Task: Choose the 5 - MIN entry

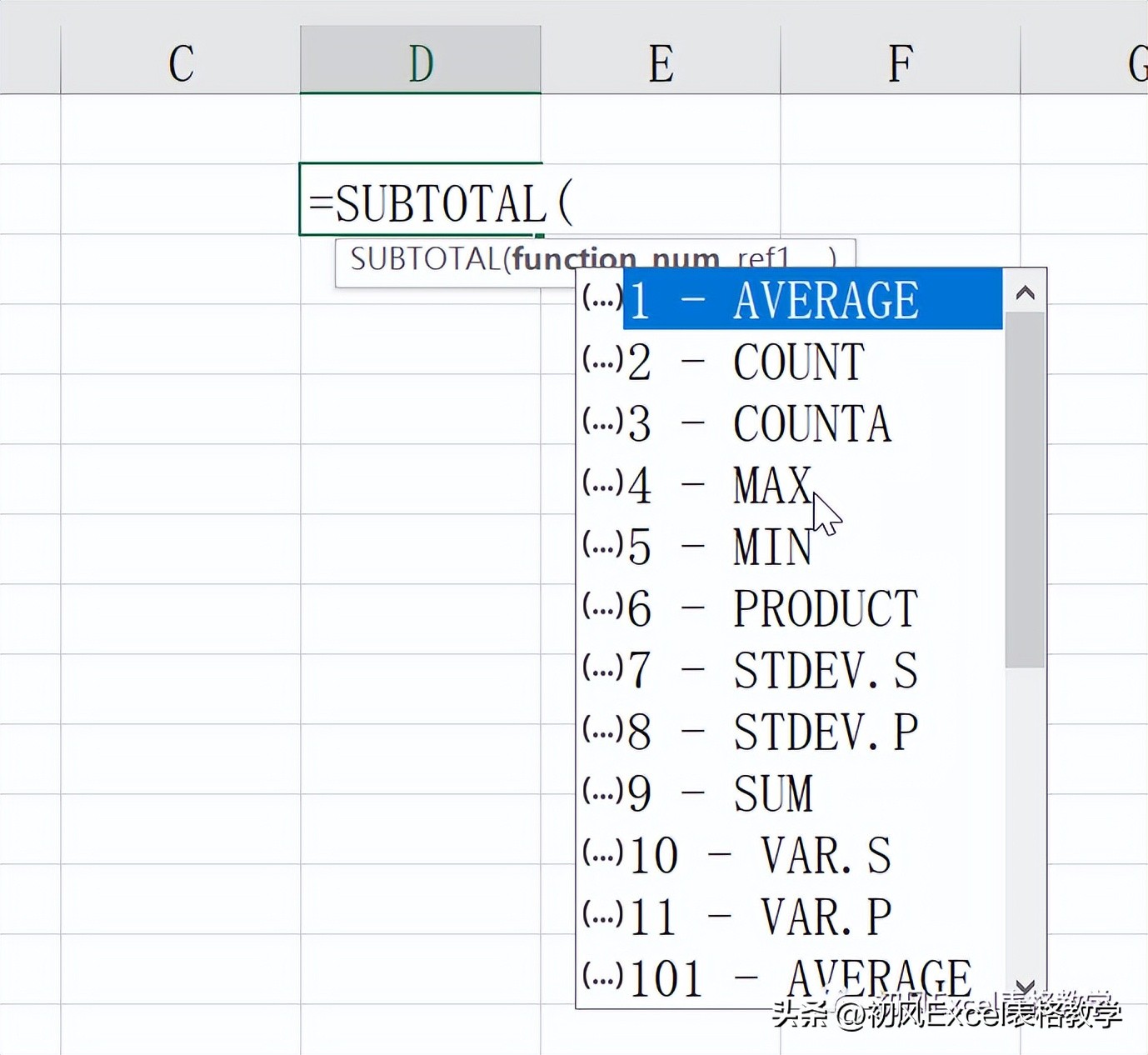Action: (x=791, y=547)
